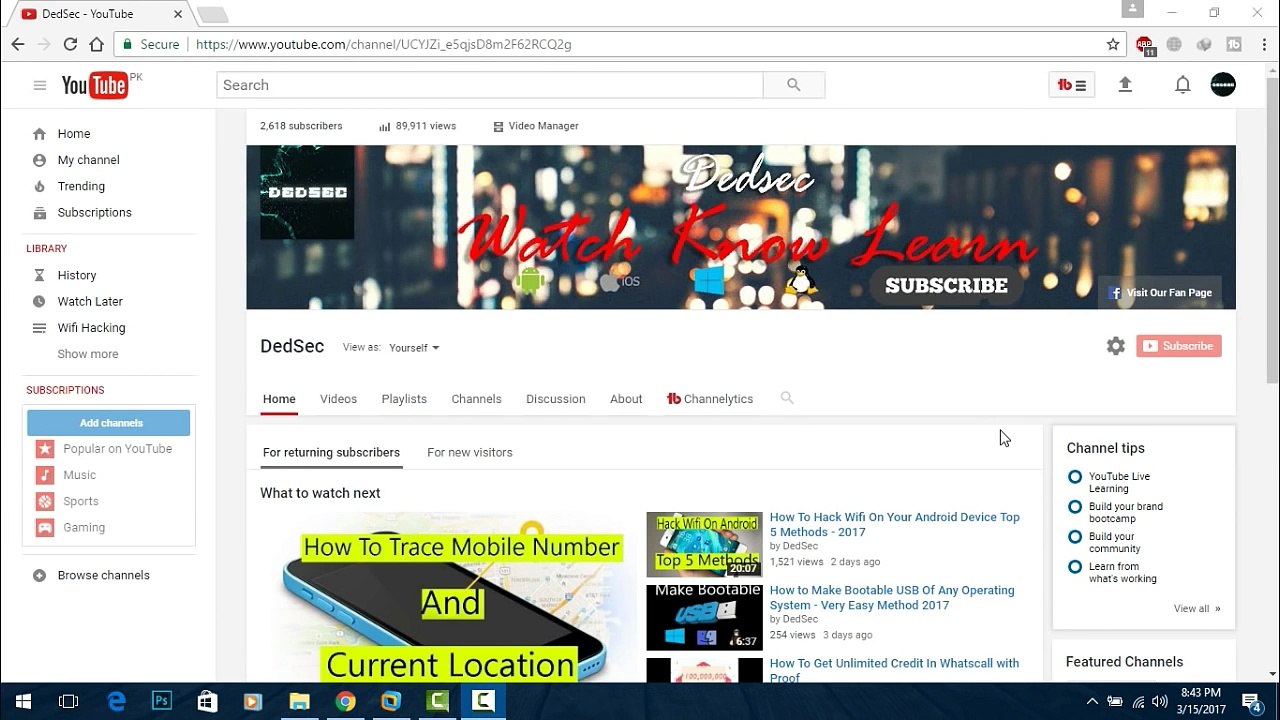Open the browser home page
This screenshot has width=1280, height=720.
click(96, 44)
